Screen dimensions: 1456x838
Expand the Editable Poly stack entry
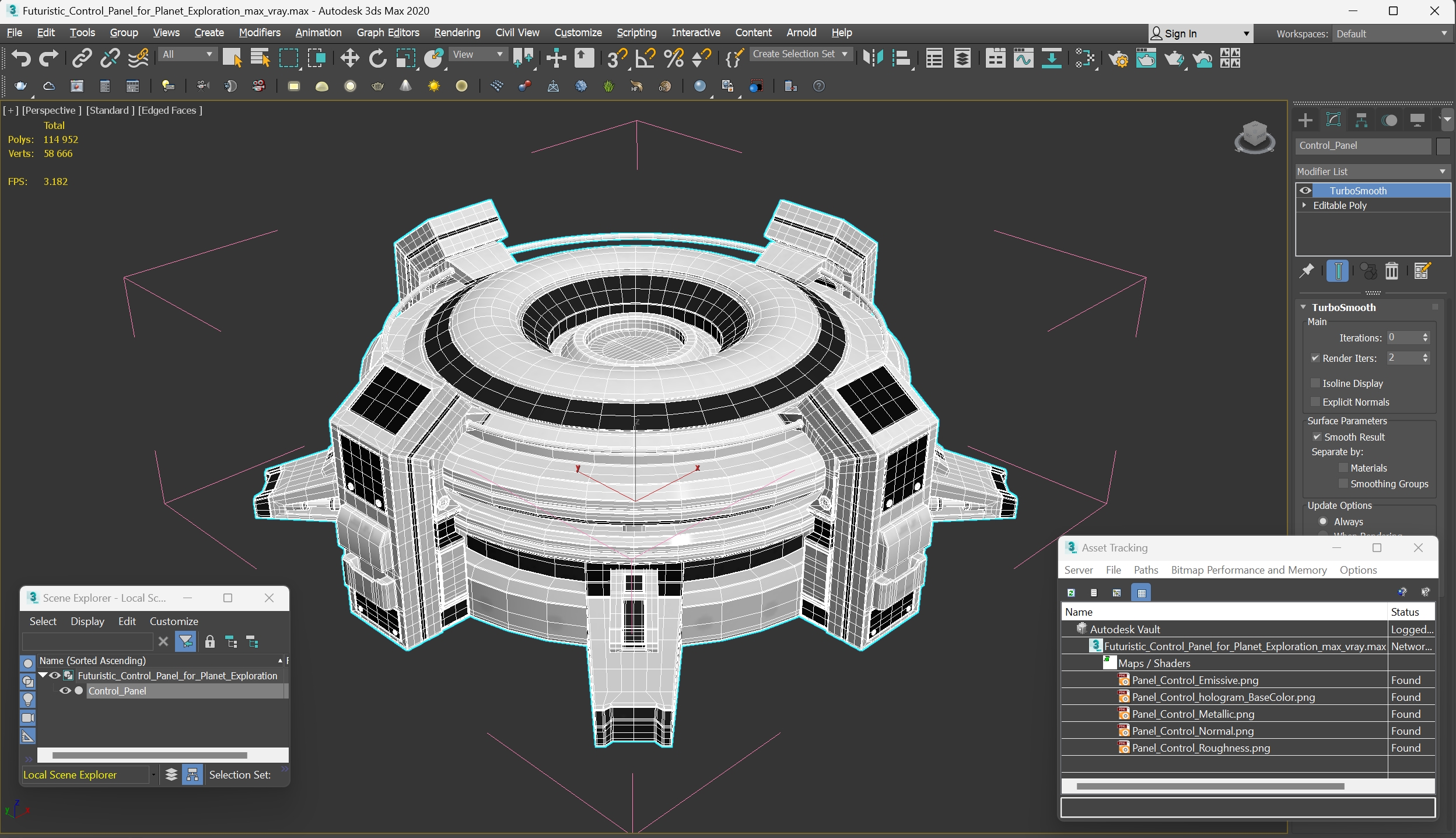[x=1304, y=205]
